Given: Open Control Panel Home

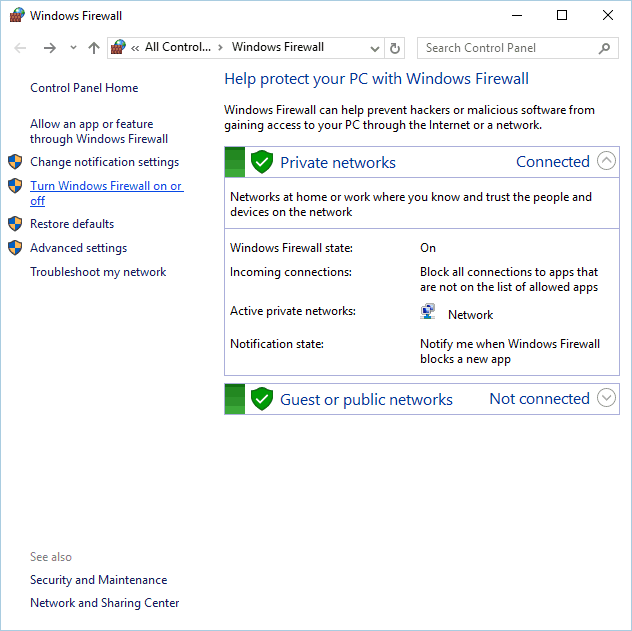Looking at the screenshot, I should pos(84,88).
